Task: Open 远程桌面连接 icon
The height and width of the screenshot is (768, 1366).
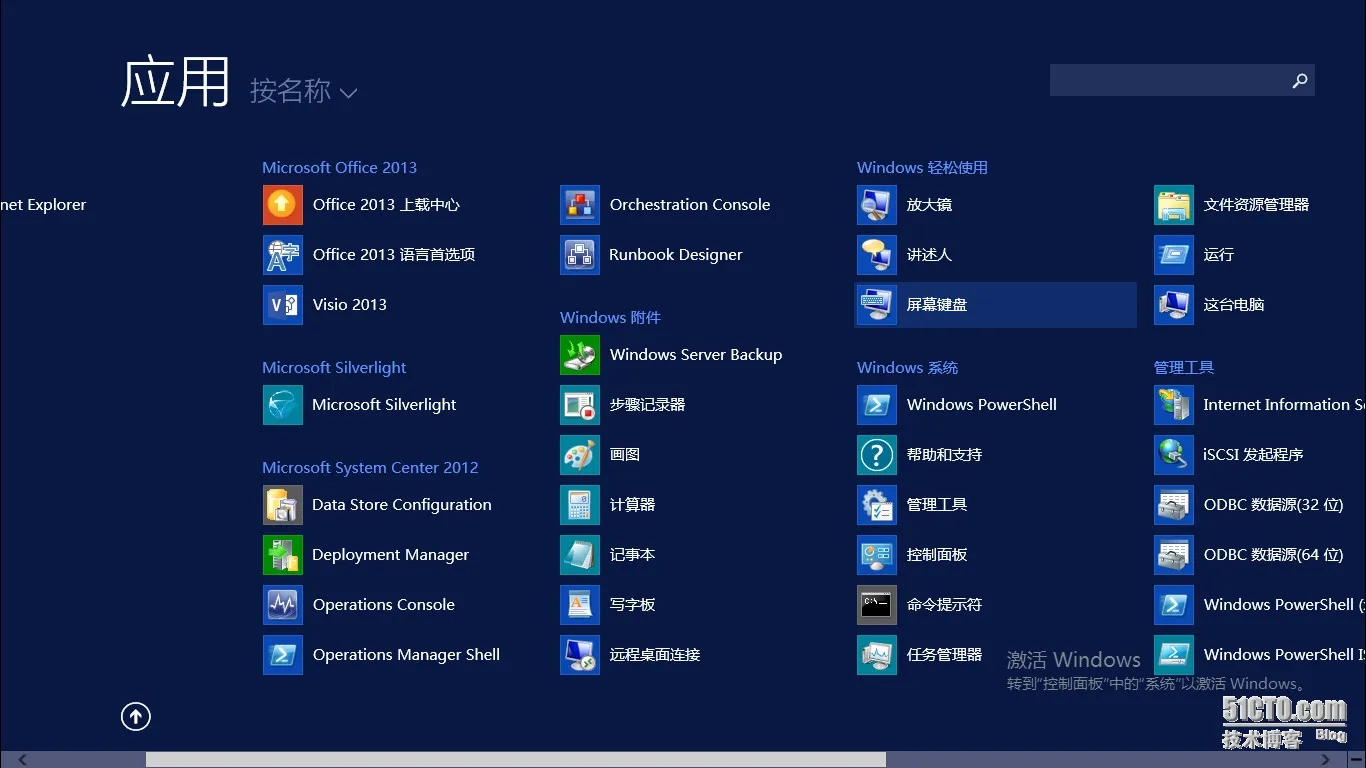Action: click(580, 655)
